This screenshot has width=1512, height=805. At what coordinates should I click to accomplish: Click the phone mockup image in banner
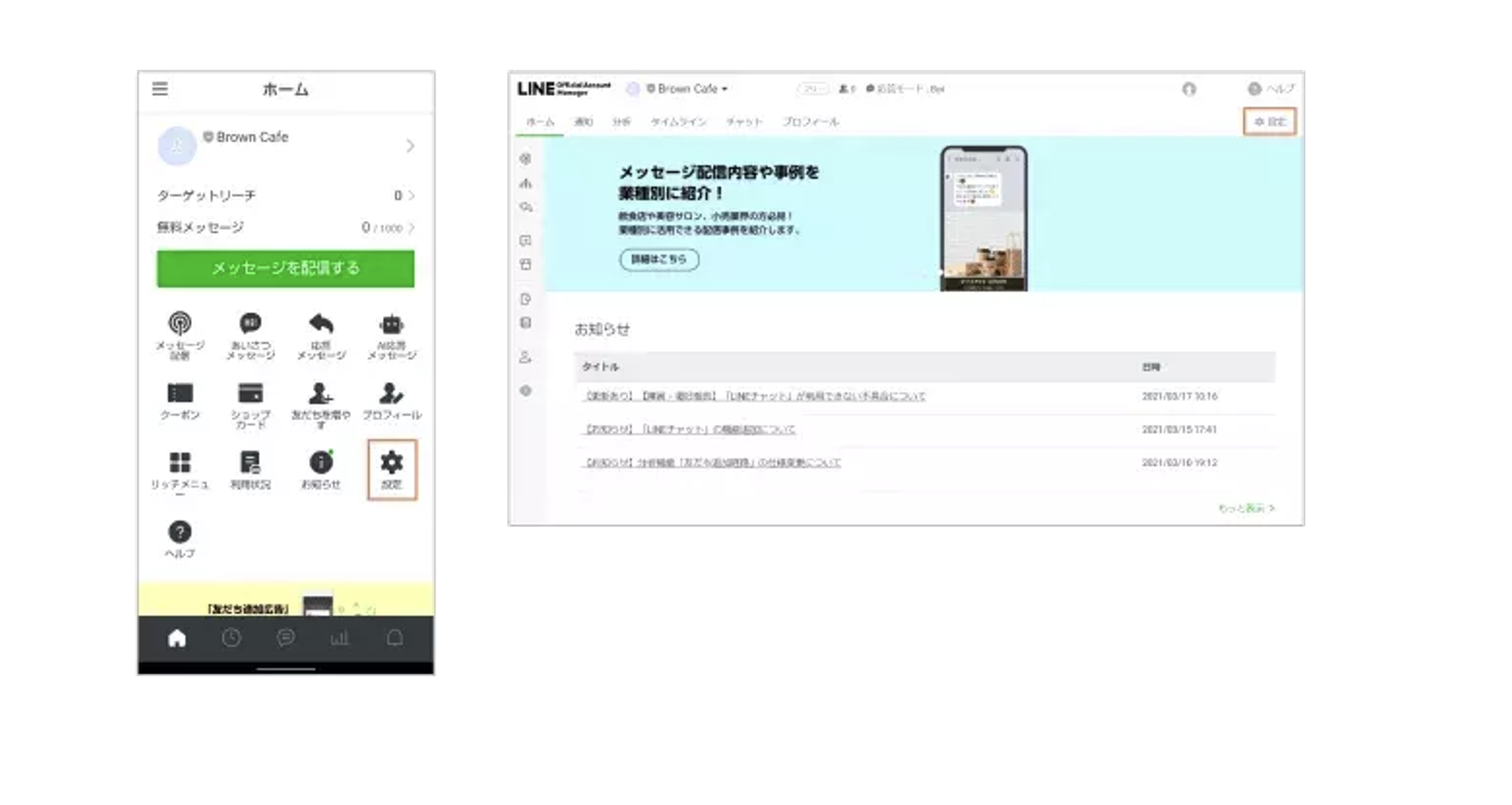point(983,219)
